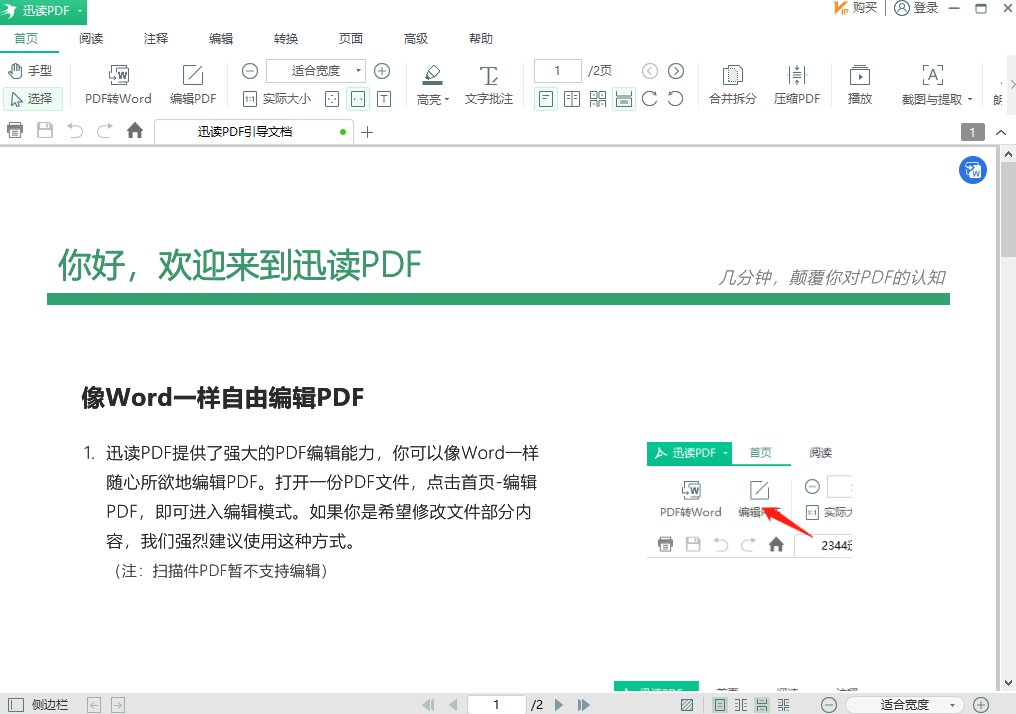Open 合并拆分 merge and split tool
Screen dimensions: 1016x714
point(733,85)
